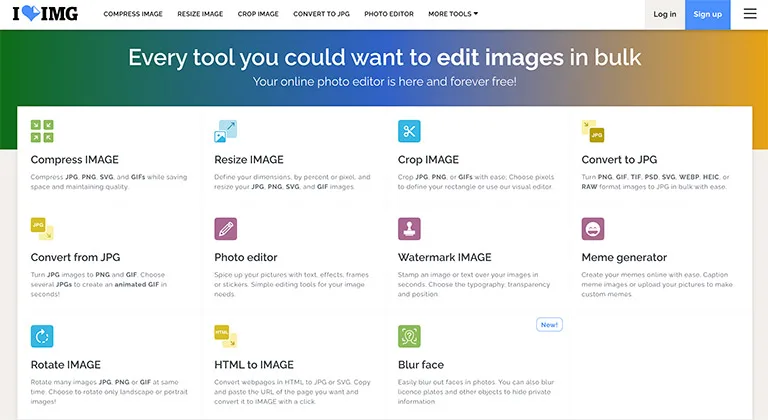Open the Rotate IMAGE title link
The height and width of the screenshot is (420, 768).
(66, 365)
